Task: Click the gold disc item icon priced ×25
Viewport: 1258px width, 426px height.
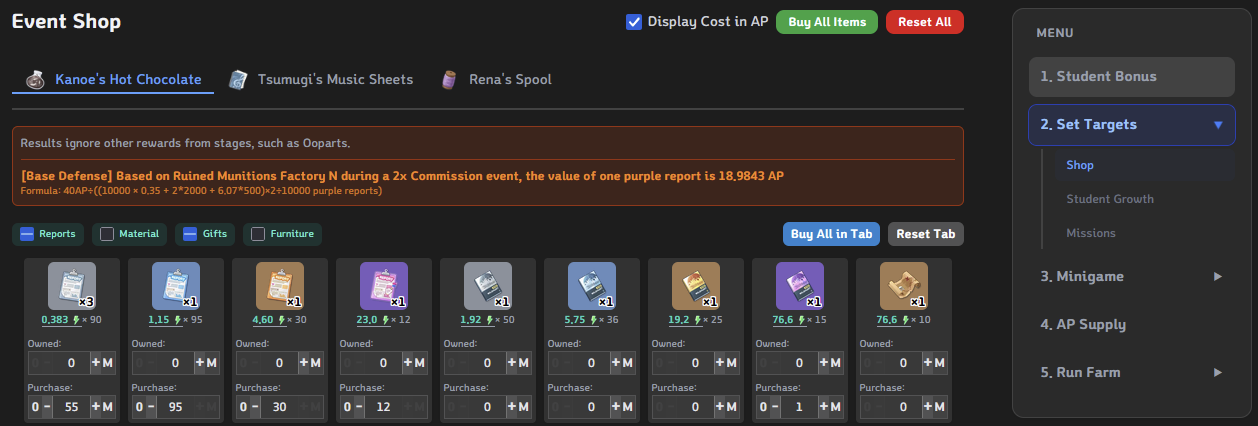Action: pyautogui.click(x=696, y=286)
